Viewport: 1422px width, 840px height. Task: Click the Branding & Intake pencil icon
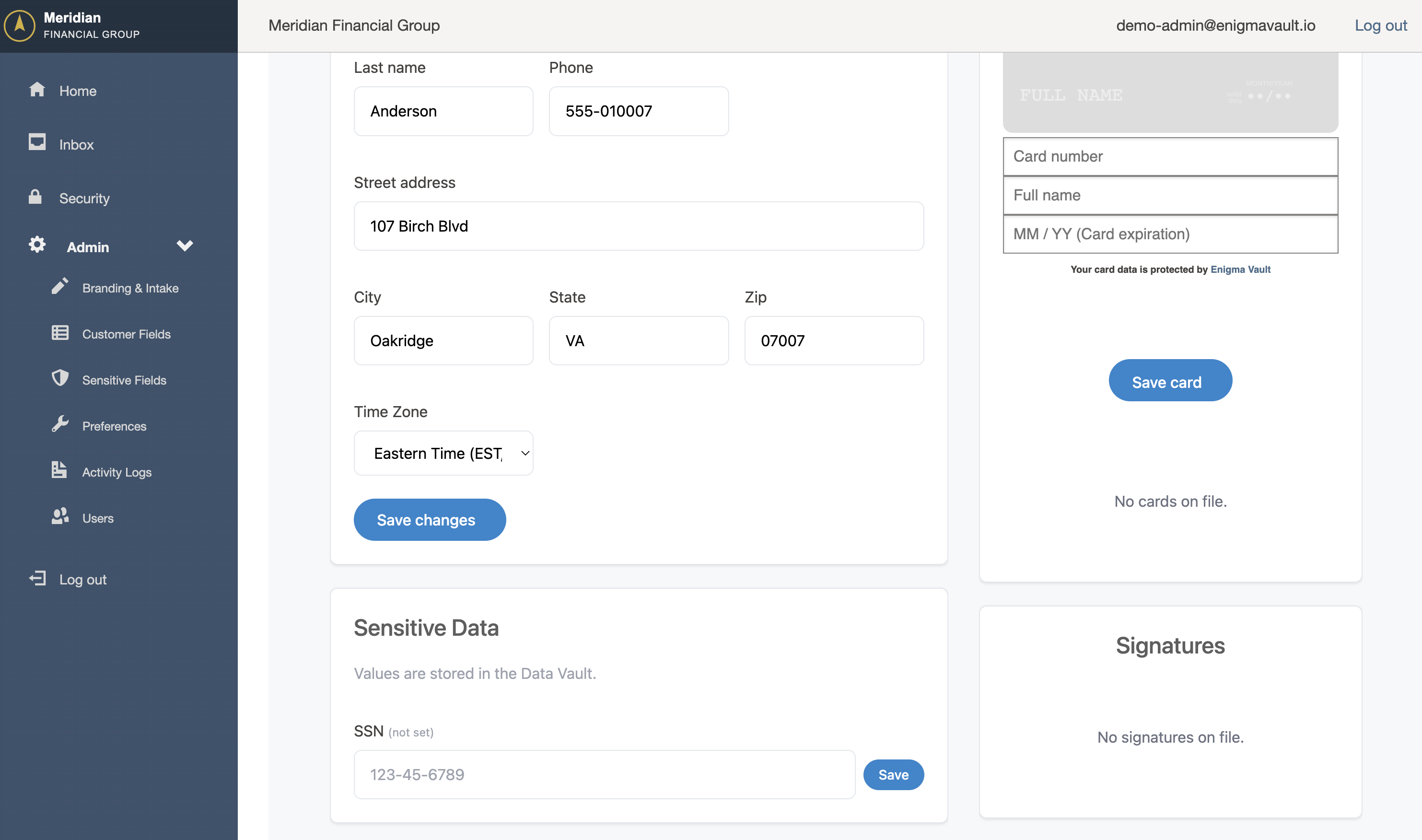click(x=60, y=286)
